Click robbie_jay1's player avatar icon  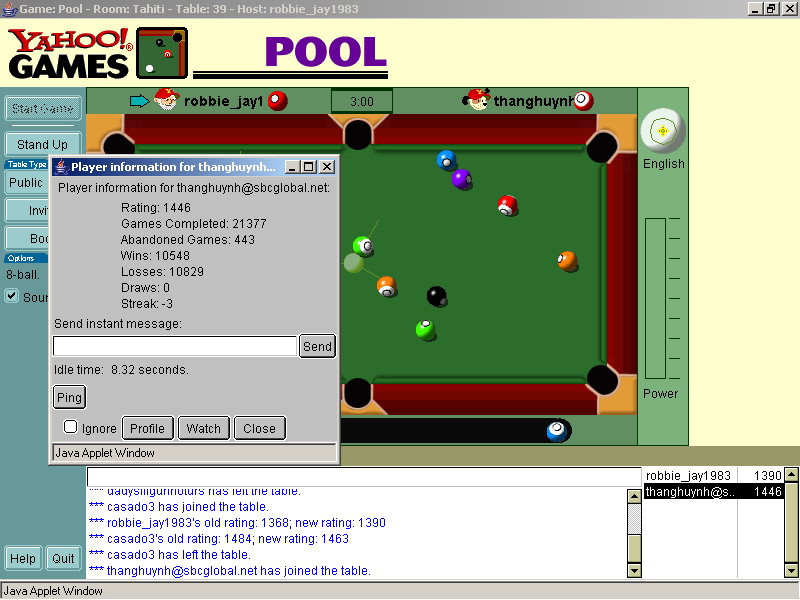click(165, 100)
